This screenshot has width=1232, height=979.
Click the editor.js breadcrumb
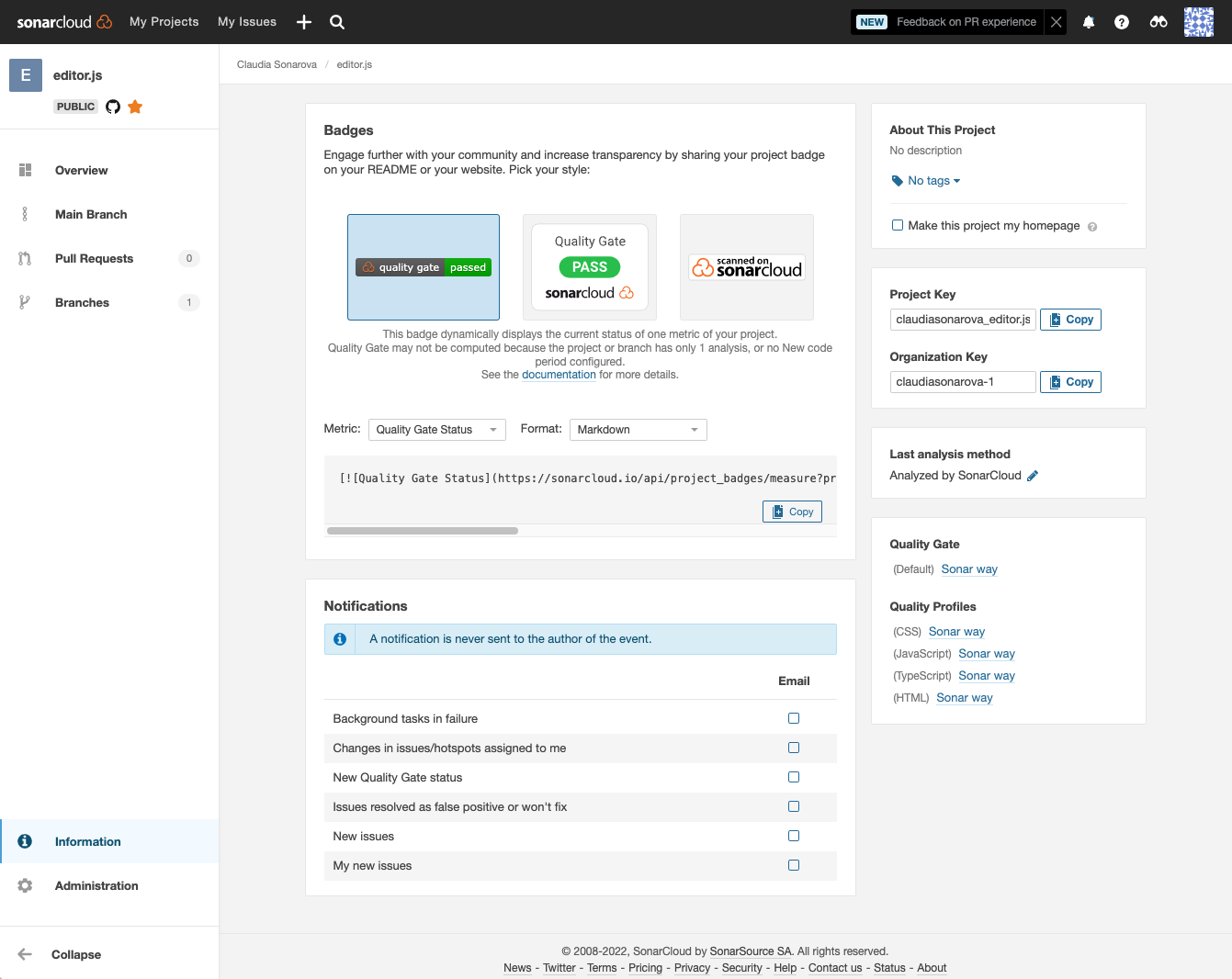[x=355, y=64]
